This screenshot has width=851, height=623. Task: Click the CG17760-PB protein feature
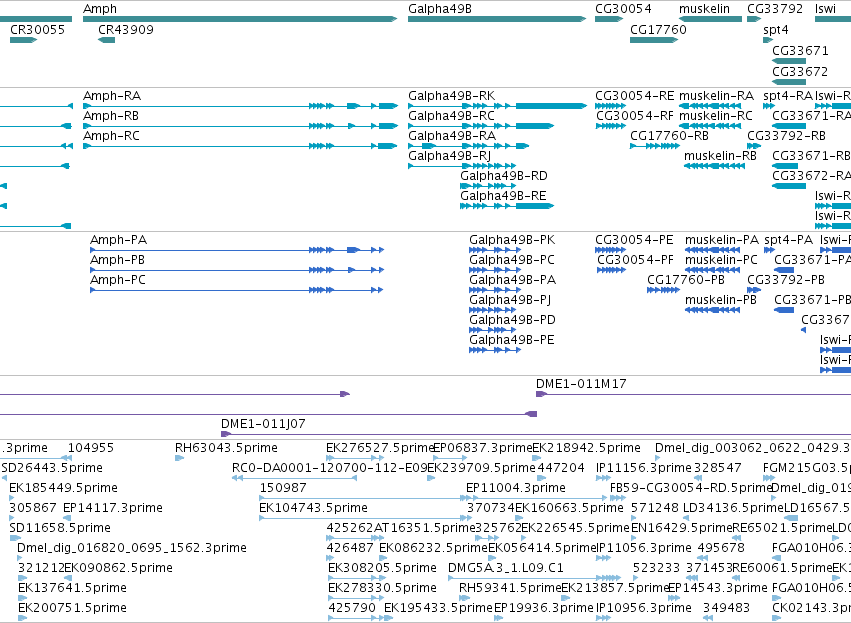pyautogui.click(x=663, y=290)
